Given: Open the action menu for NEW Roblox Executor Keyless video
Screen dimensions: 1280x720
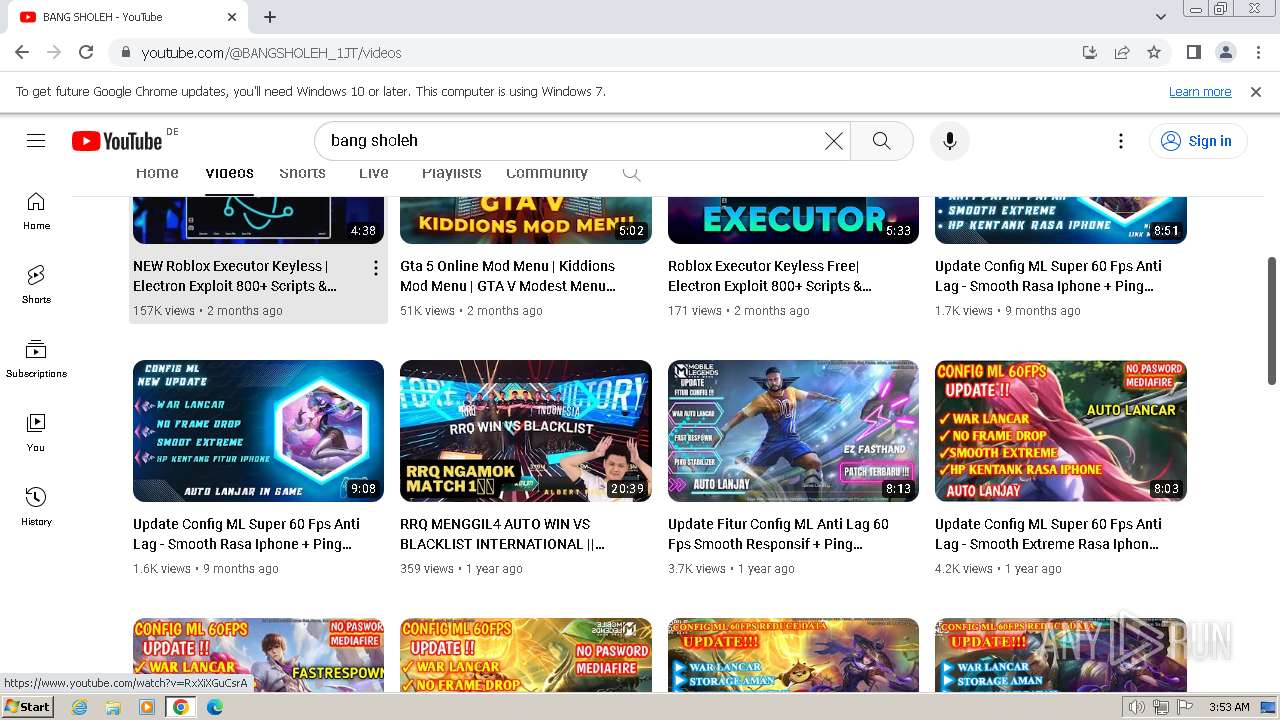Looking at the screenshot, I should pos(375,268).
